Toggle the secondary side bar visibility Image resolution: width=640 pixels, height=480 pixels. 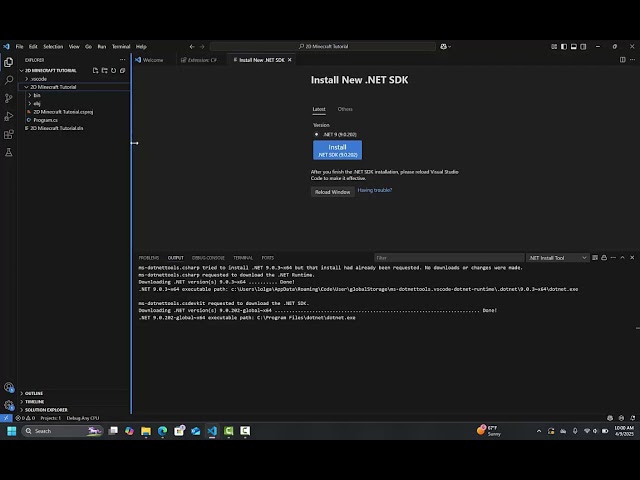(583, 47)
